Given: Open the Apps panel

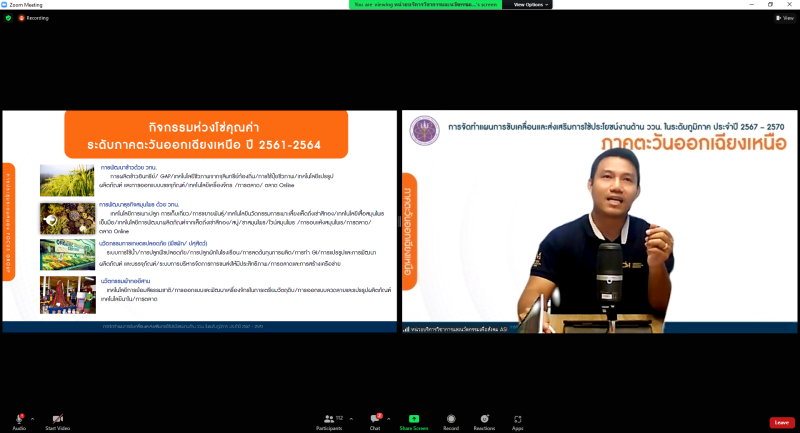Looking at the screenshot, I should [517, 420].
